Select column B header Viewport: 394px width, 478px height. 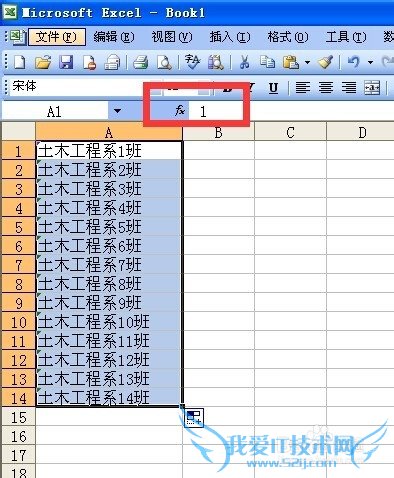click(x=218, y=132)
